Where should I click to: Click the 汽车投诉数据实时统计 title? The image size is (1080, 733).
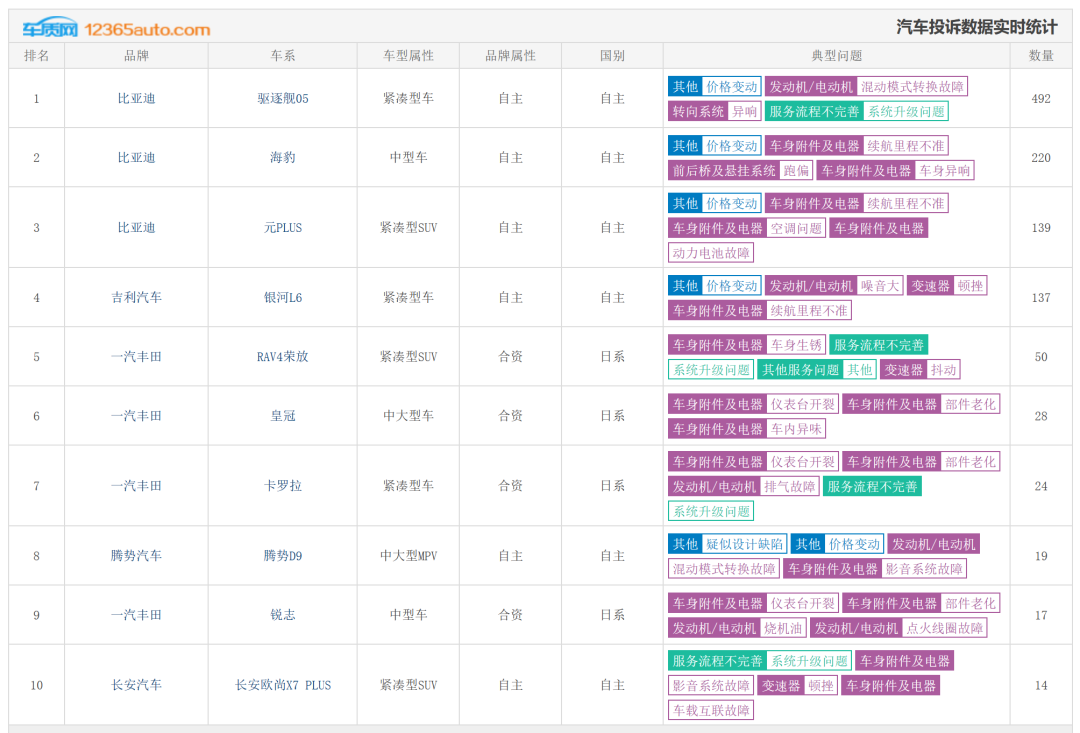point(977,27)
